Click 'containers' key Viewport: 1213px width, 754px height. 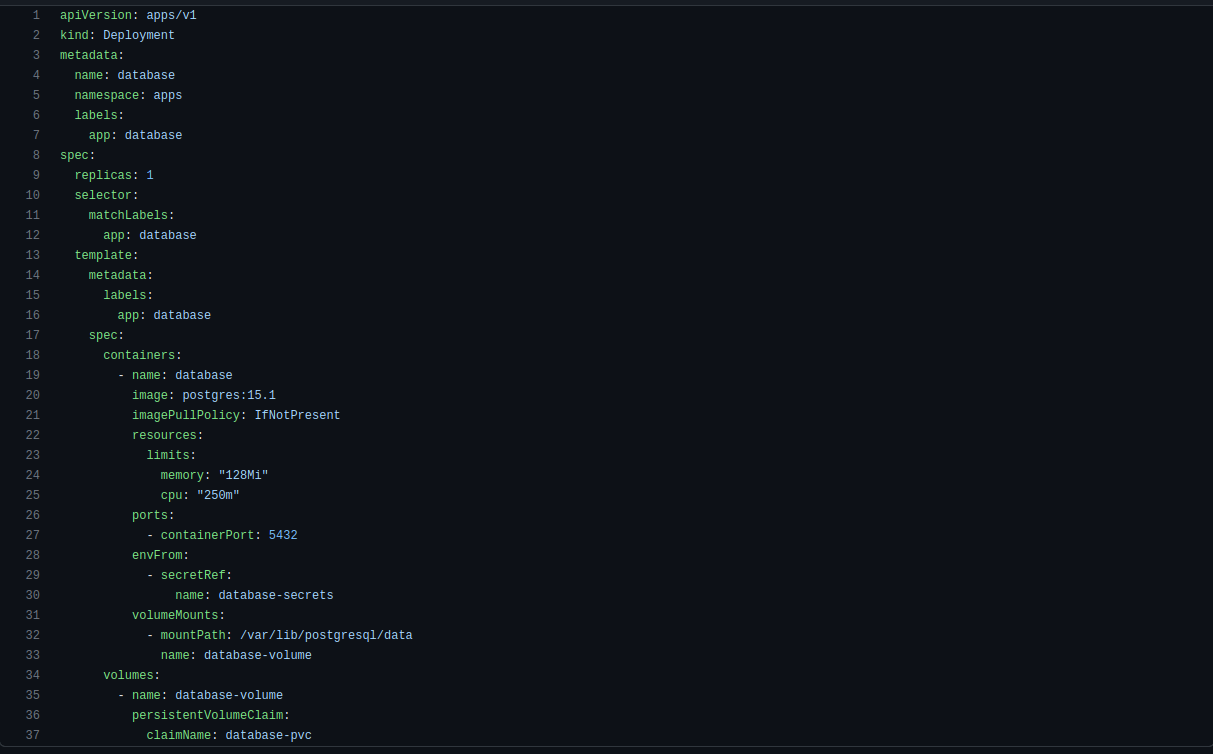pos(139,355)
